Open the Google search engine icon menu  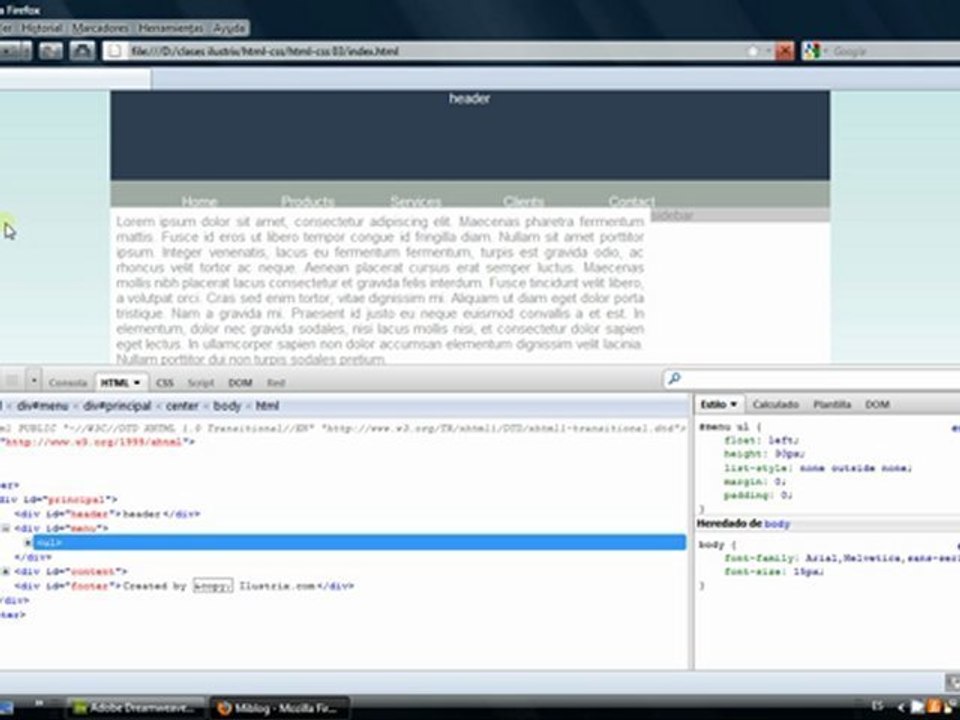[x=812, y=51]
